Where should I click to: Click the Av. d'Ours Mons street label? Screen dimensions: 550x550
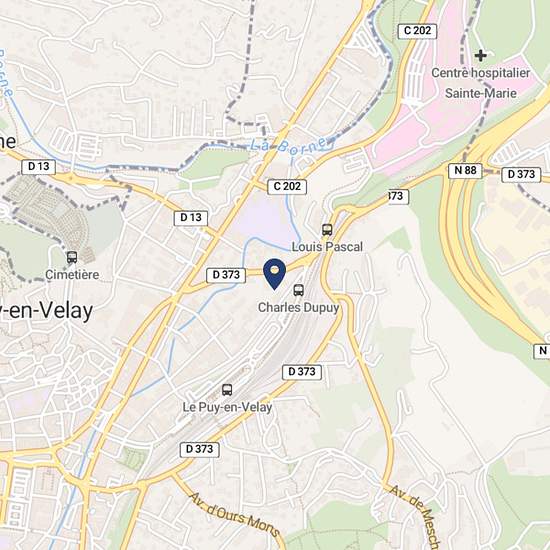pos(235,515)
